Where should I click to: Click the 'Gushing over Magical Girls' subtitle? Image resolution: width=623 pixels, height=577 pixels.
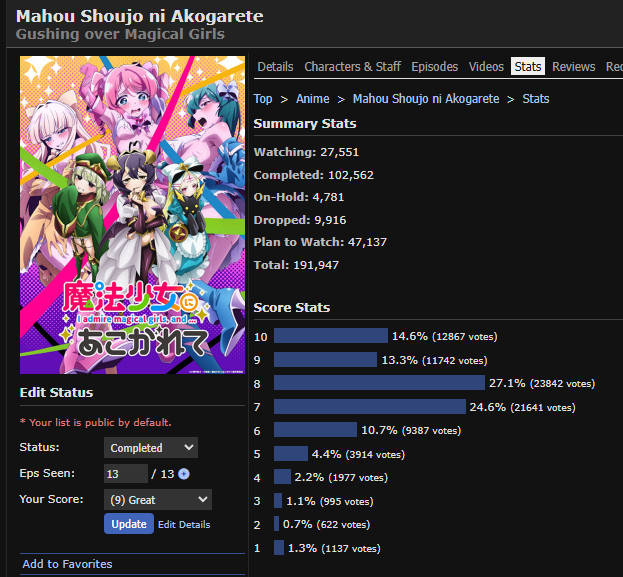pyautogui.click(x=120, y=34)
